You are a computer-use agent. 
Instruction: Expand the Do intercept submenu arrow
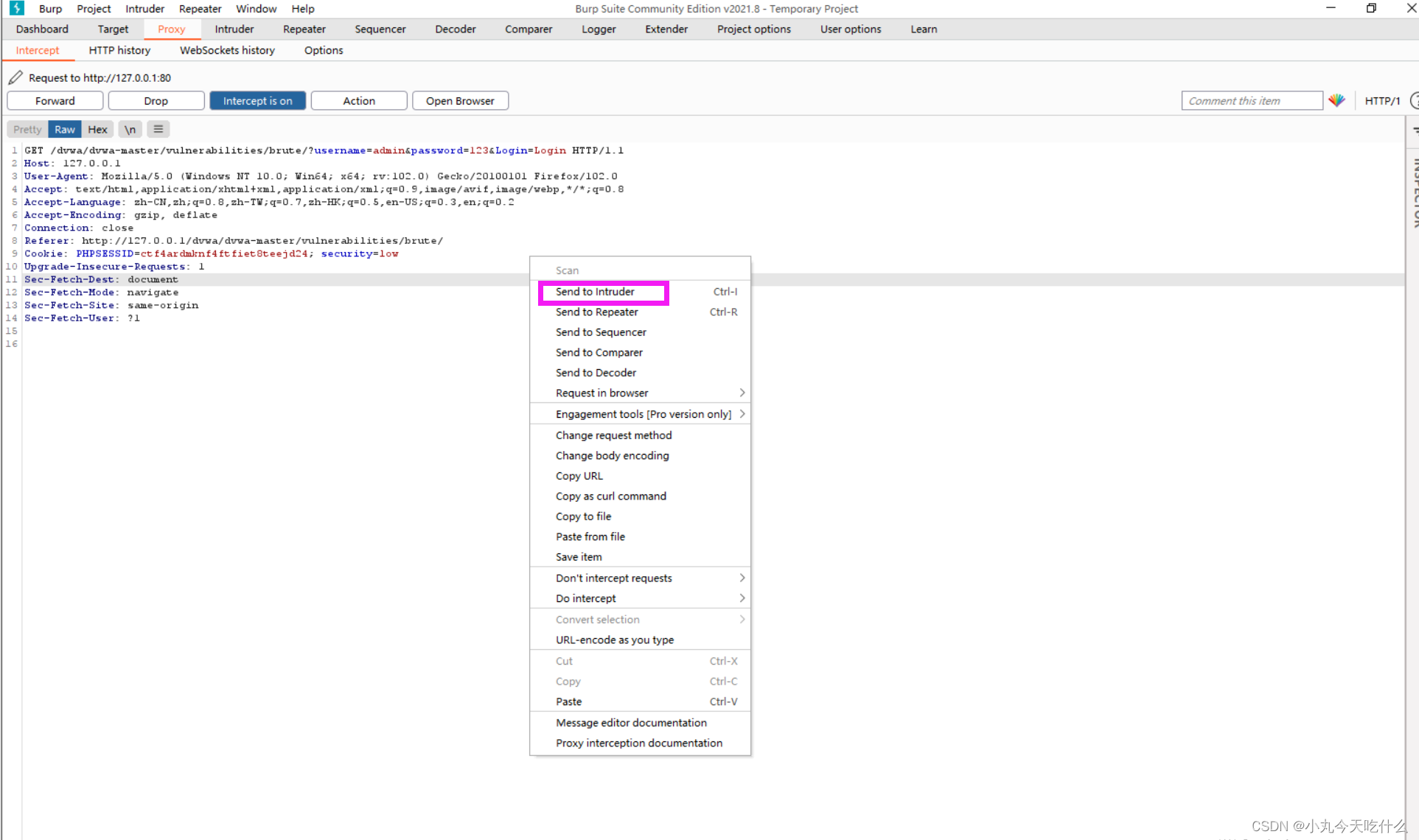(742, 598)
